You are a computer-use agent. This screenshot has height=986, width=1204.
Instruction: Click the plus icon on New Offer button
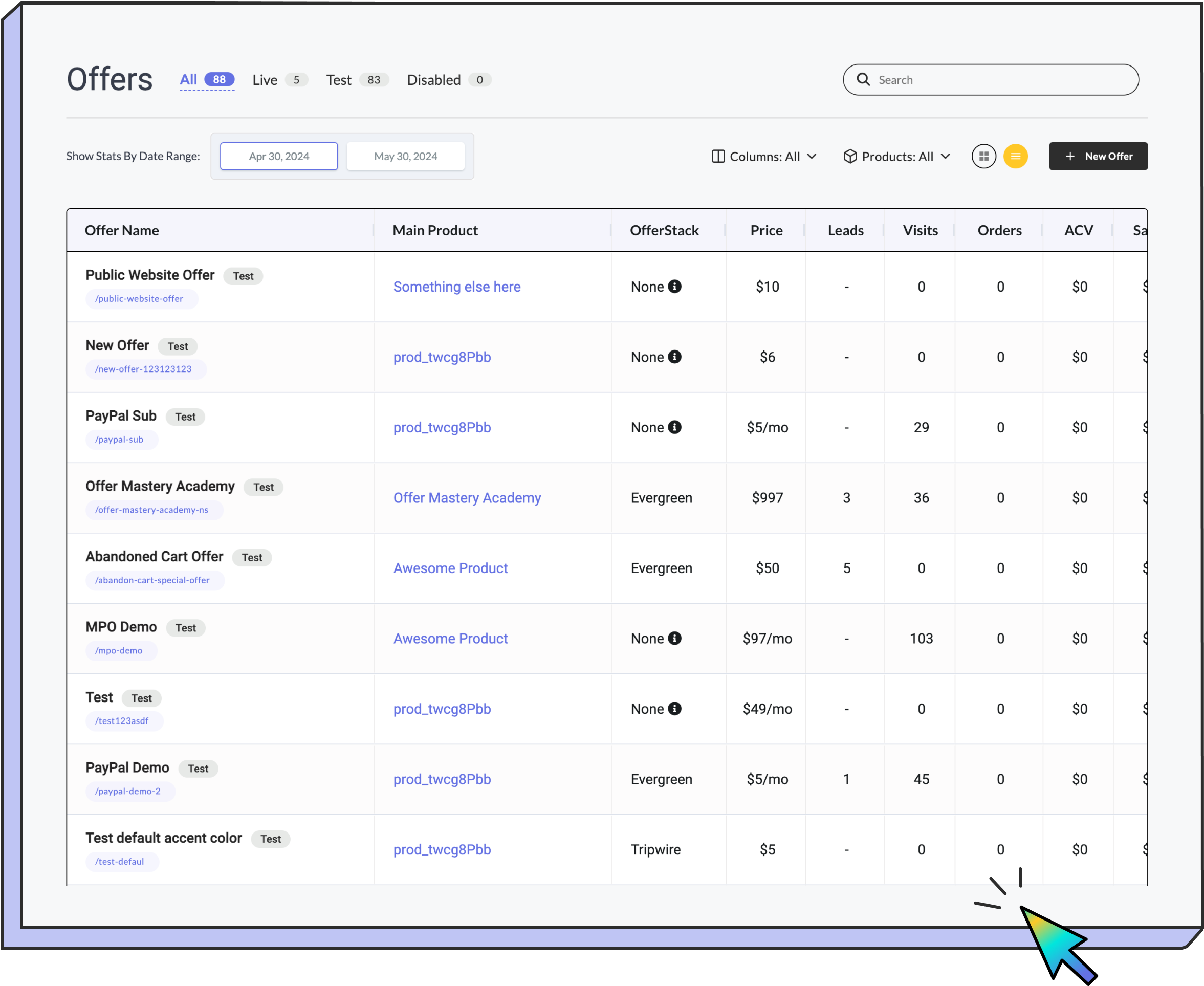(x=1070, y=156)
